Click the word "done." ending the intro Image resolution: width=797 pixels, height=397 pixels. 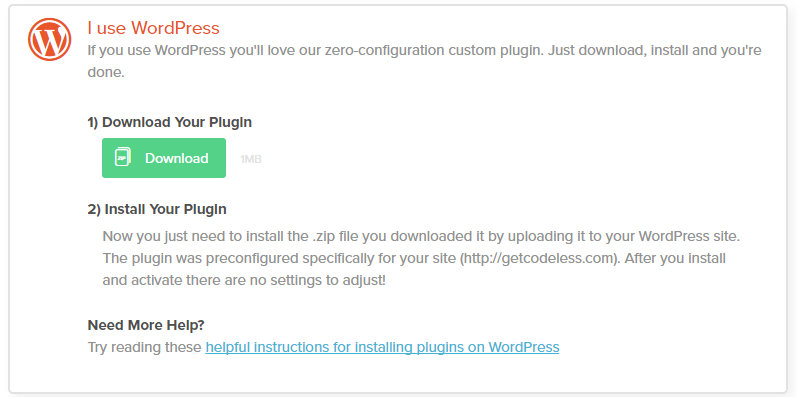pyautogui.click(x=106, y=72)
